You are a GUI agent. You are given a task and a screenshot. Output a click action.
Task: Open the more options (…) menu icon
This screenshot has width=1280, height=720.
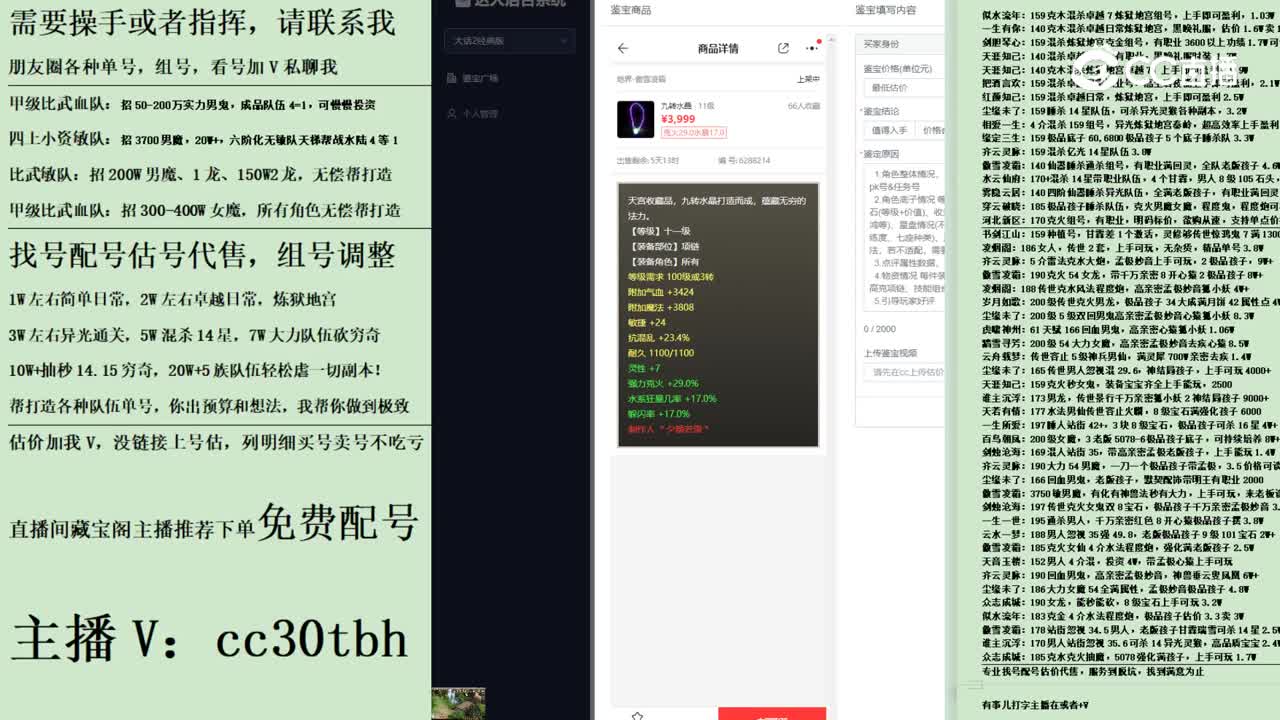point(813,48)
